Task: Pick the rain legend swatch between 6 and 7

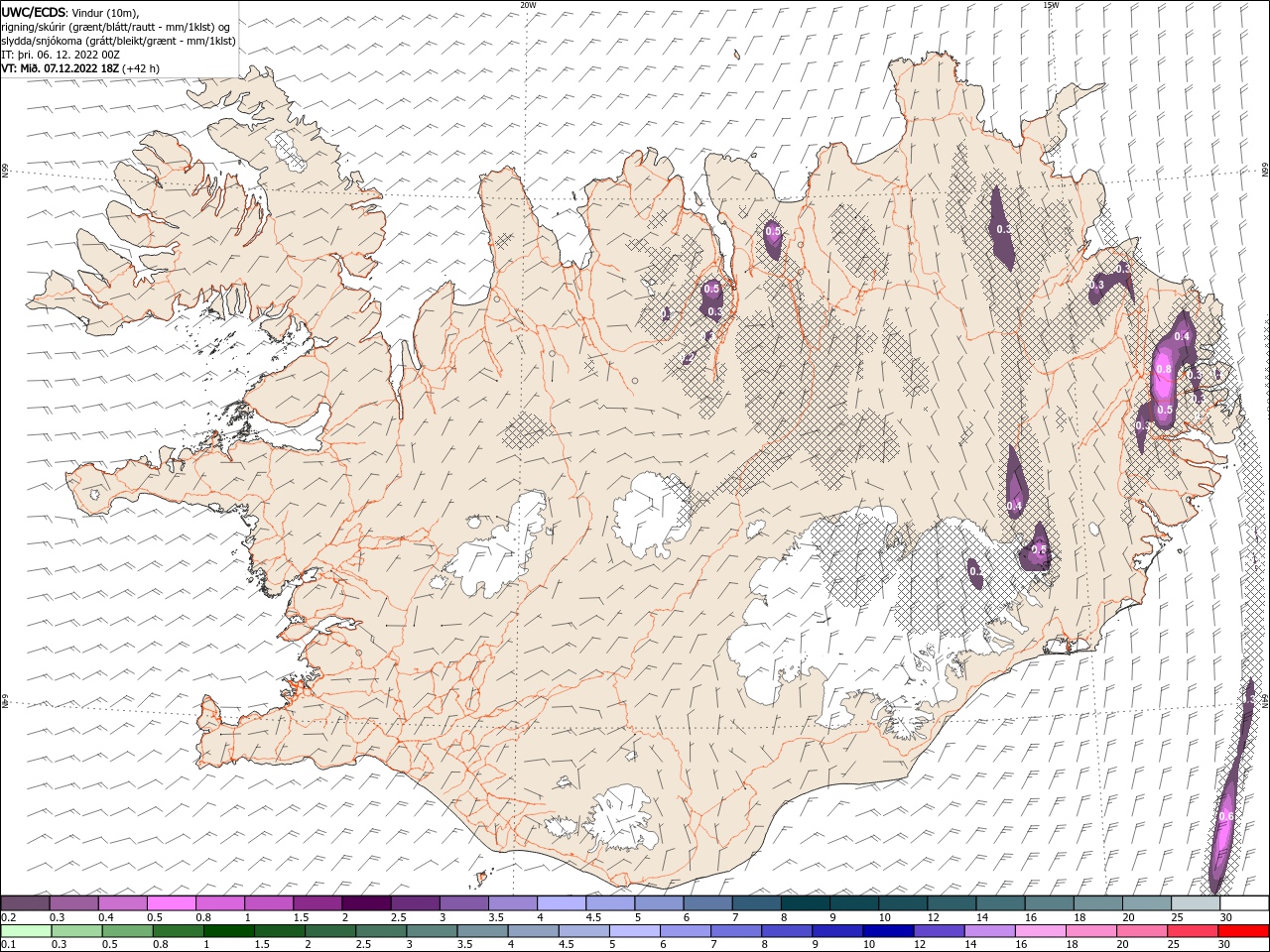Action: click(686, 930)
